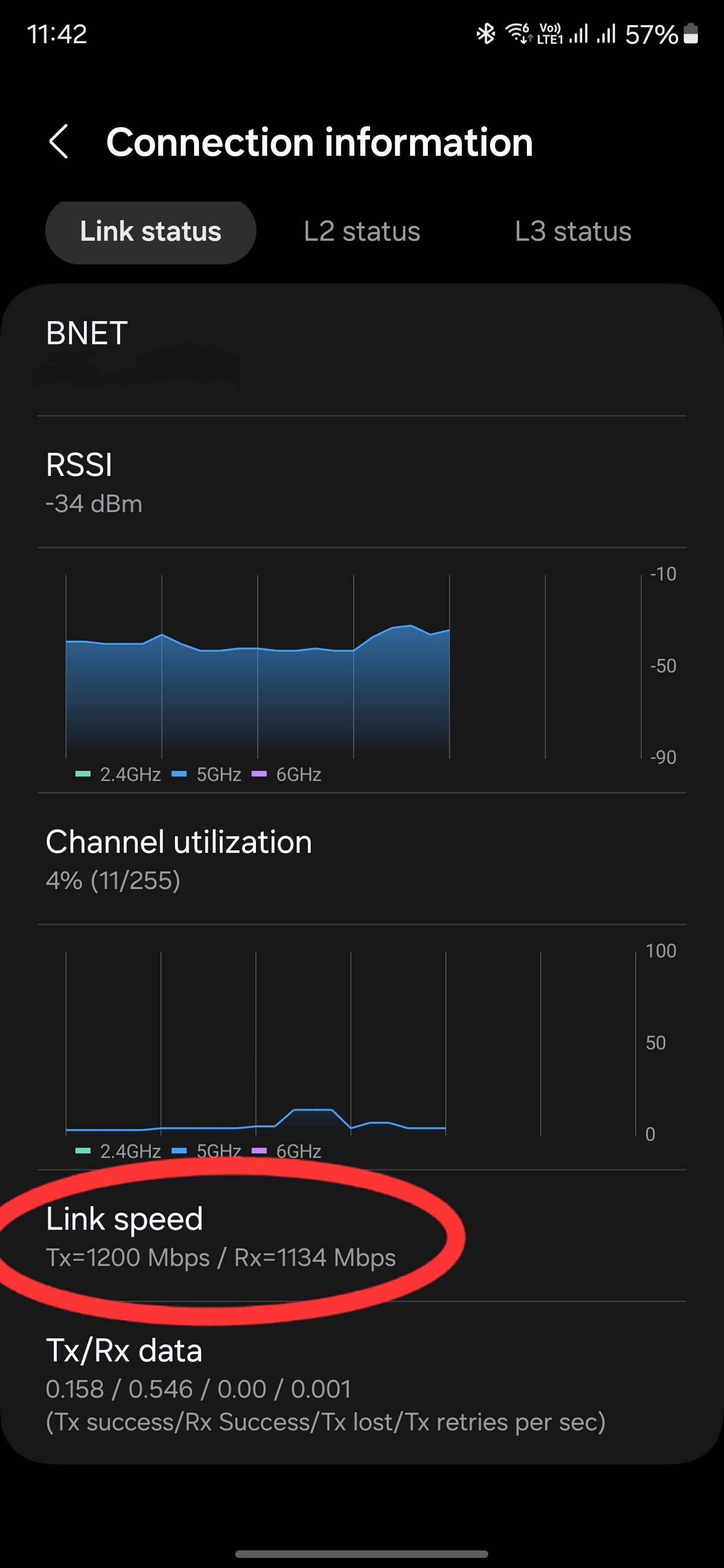This screenshot has height=1568, width=724.
Task: Tap 5GHz legend swatch in RSSI graph
Action: coord(179,773)
